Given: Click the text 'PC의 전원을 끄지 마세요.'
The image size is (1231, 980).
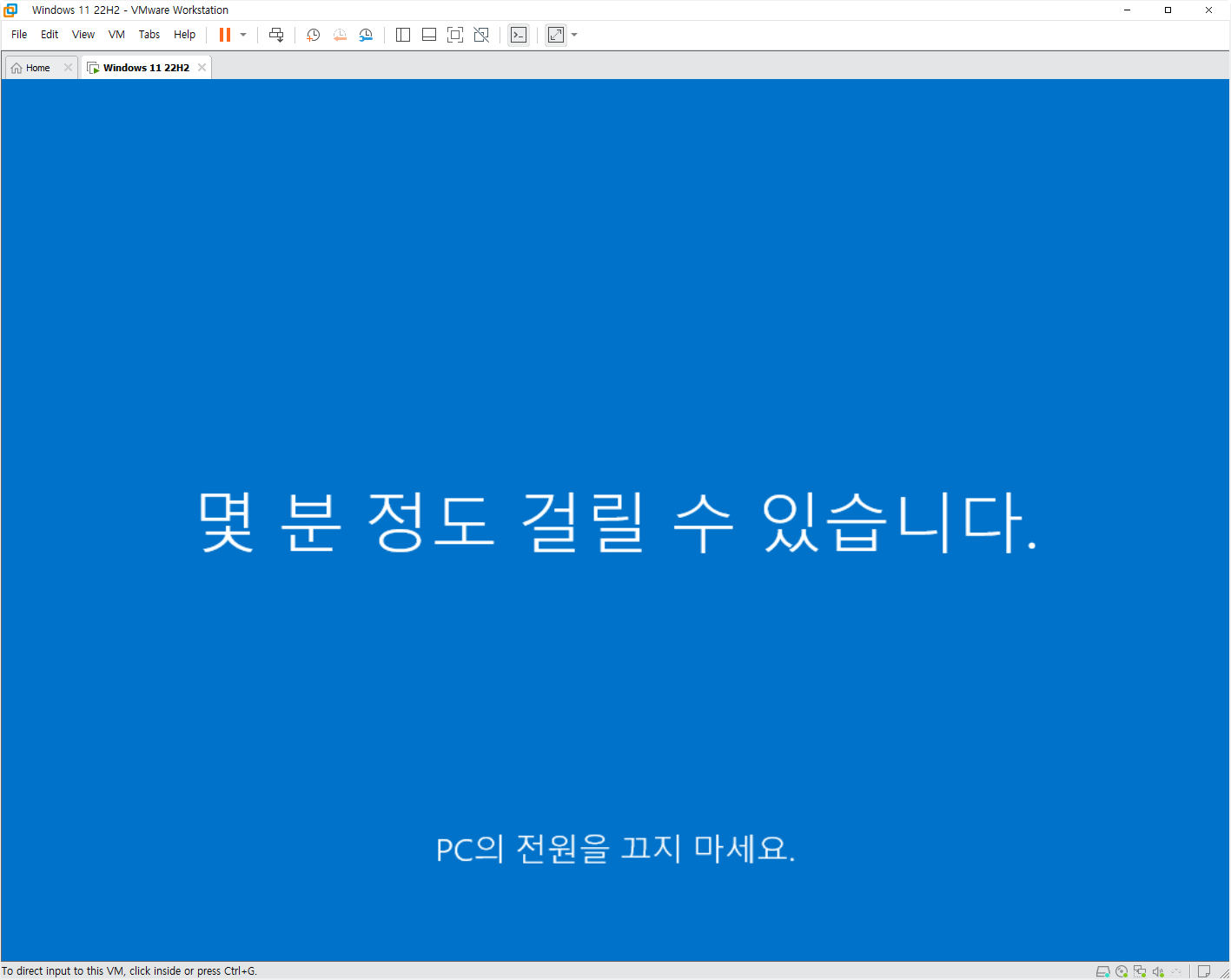Looking at the screenshot, I should pos(615,849).
